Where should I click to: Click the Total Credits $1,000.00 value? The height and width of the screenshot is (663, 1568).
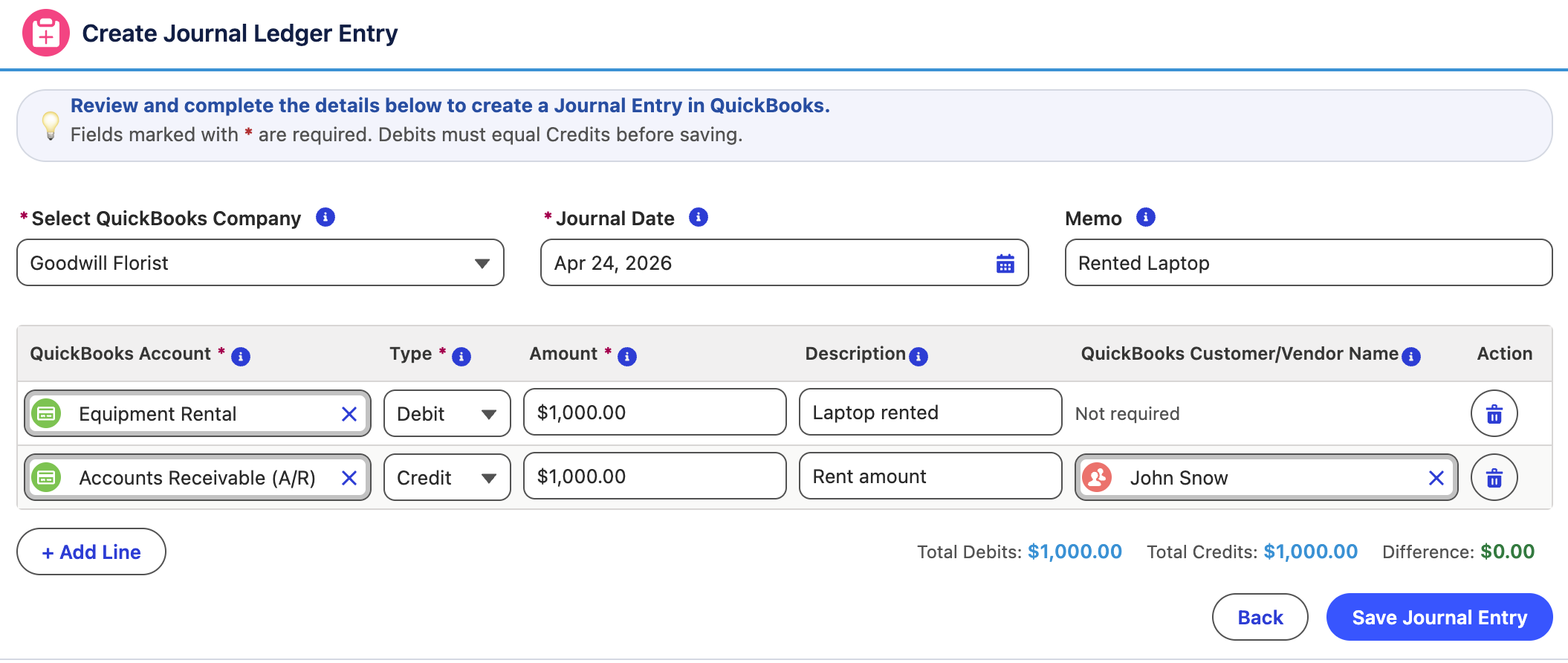pos(1311,552)
